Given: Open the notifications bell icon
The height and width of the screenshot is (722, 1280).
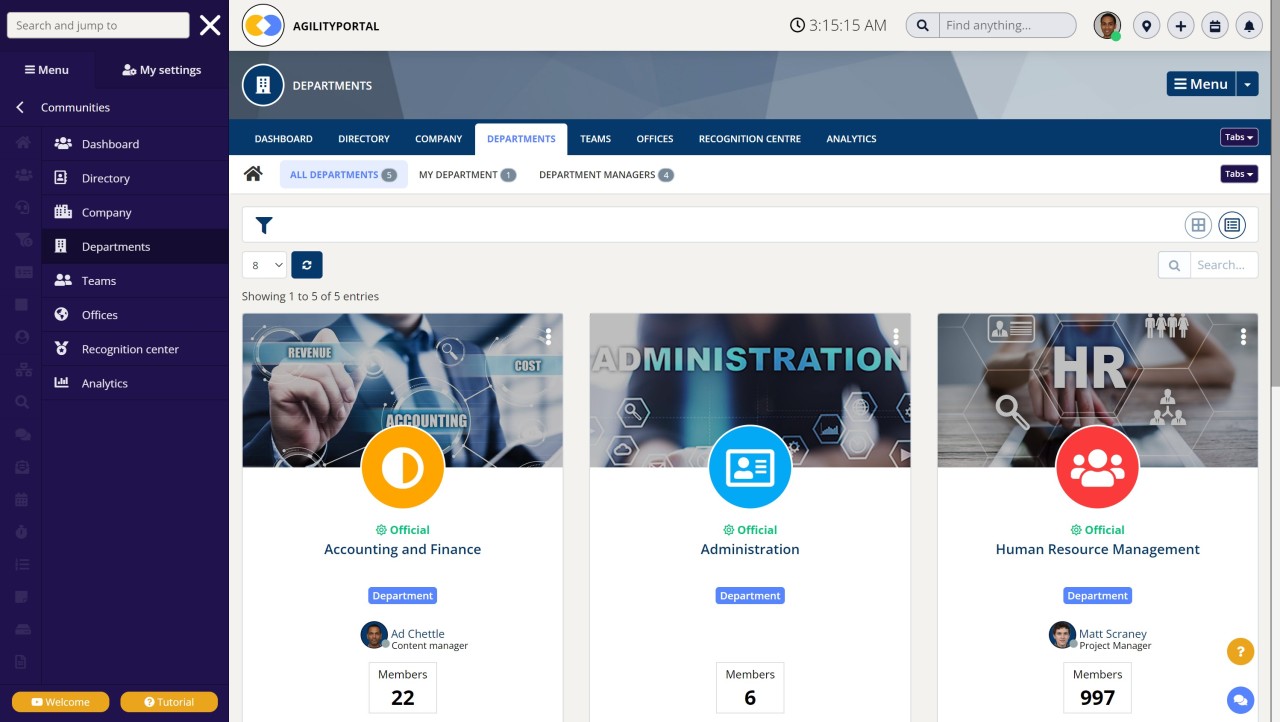Looking at the screenshot, I should click(1248, 25).
